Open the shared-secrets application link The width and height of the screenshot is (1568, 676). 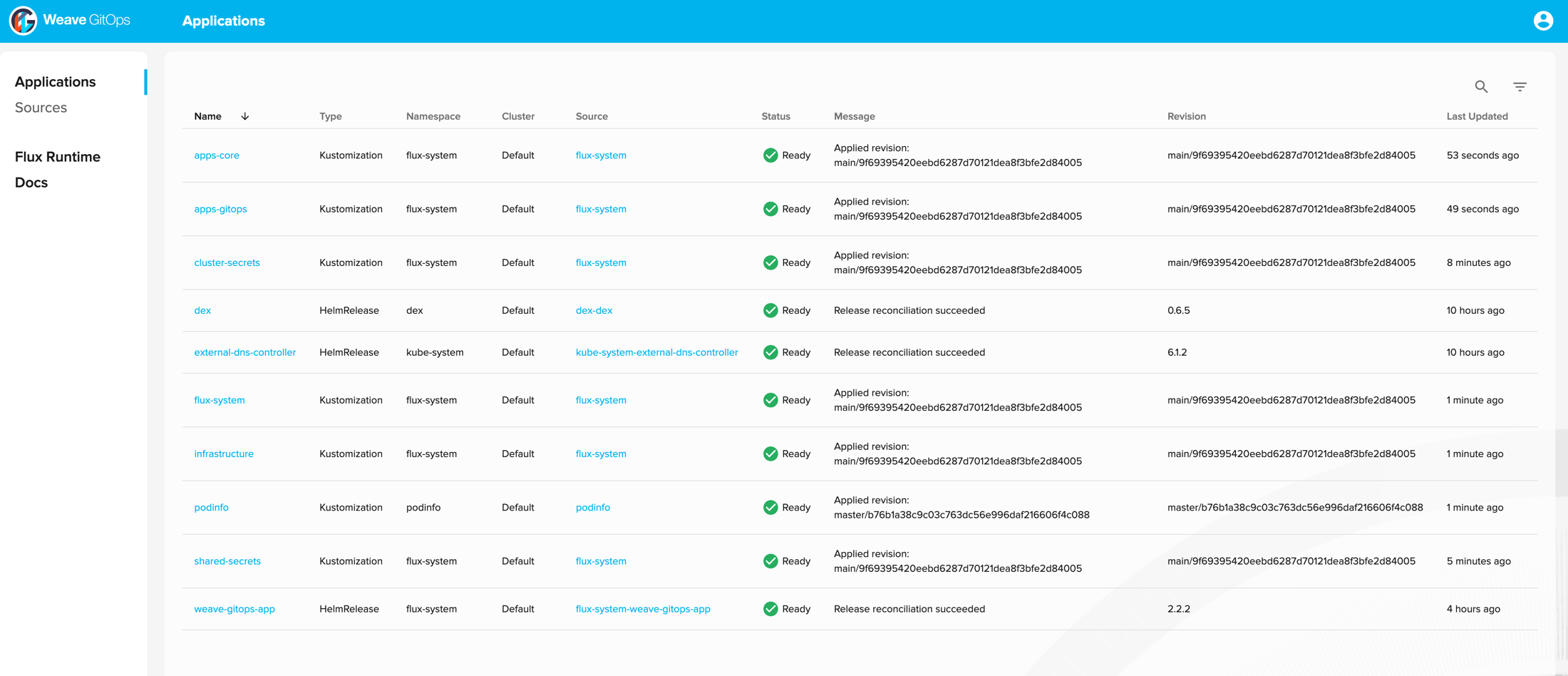(227, 561)
